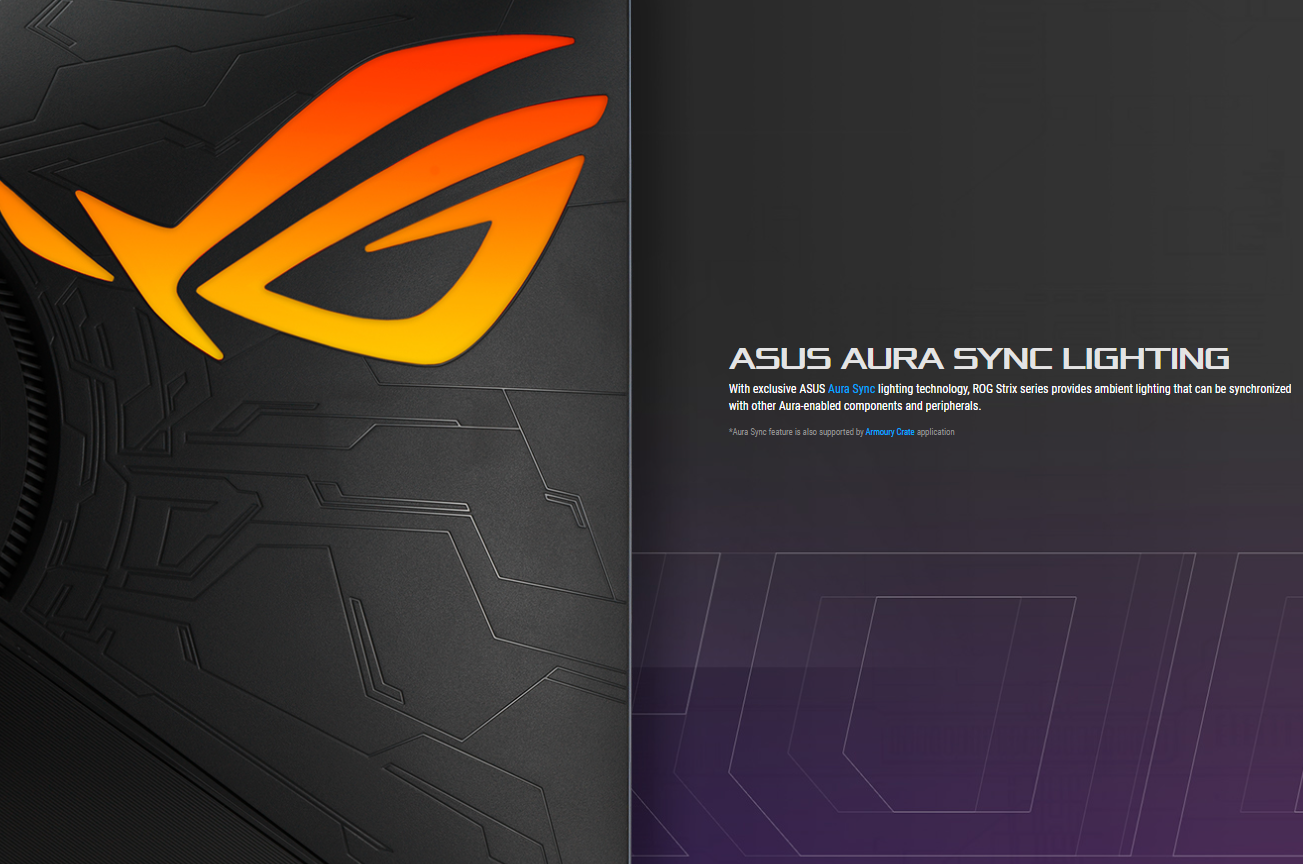
Task: Click the word LIGHTING in the heading
Action: point(1145,358)
